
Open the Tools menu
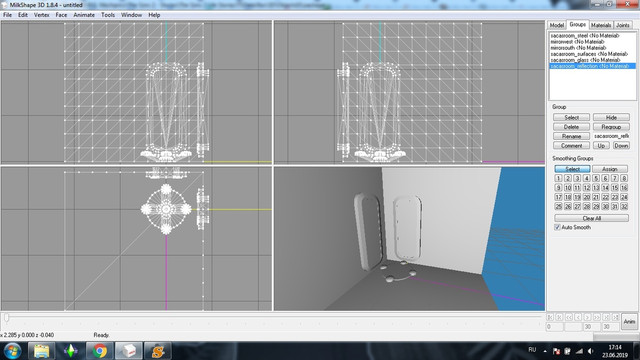pyautogui.click(x=108, y=15)
